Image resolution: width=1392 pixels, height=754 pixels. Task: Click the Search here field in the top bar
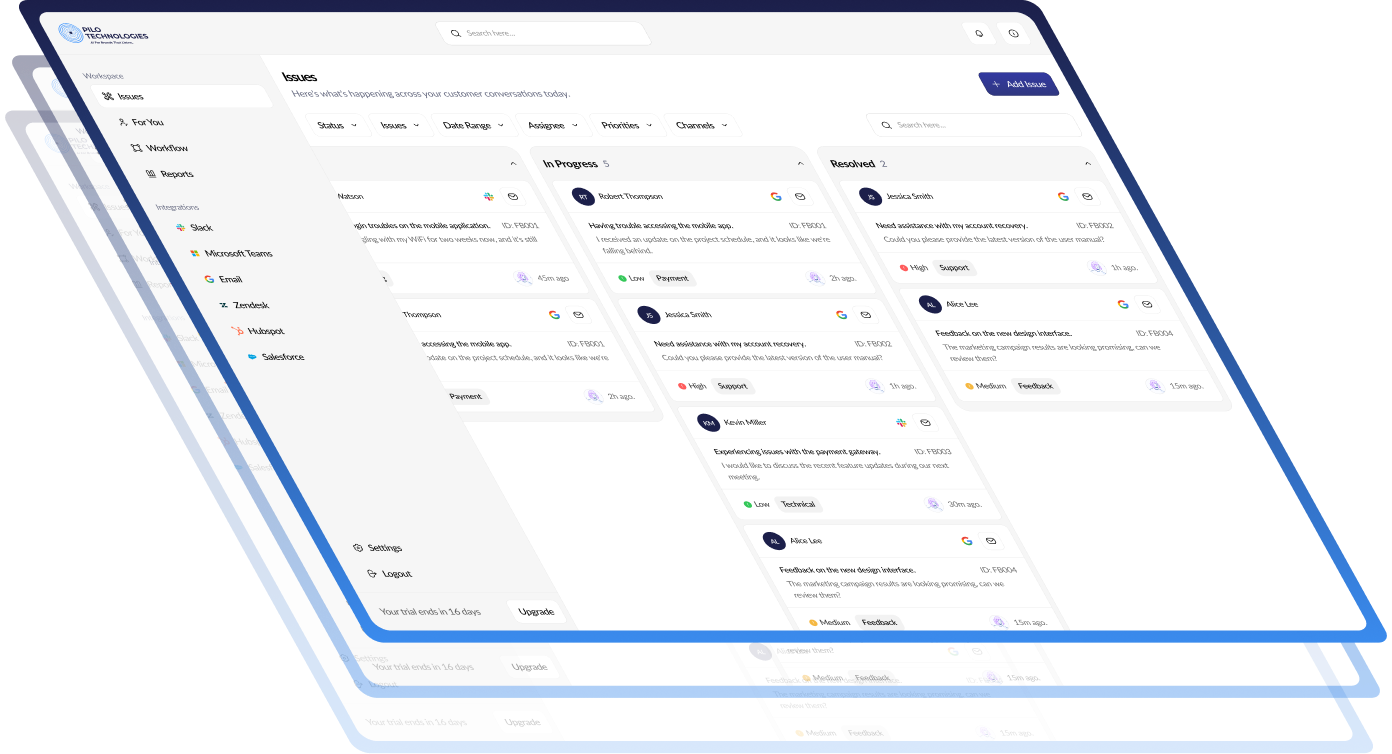[x=543, y=32]
